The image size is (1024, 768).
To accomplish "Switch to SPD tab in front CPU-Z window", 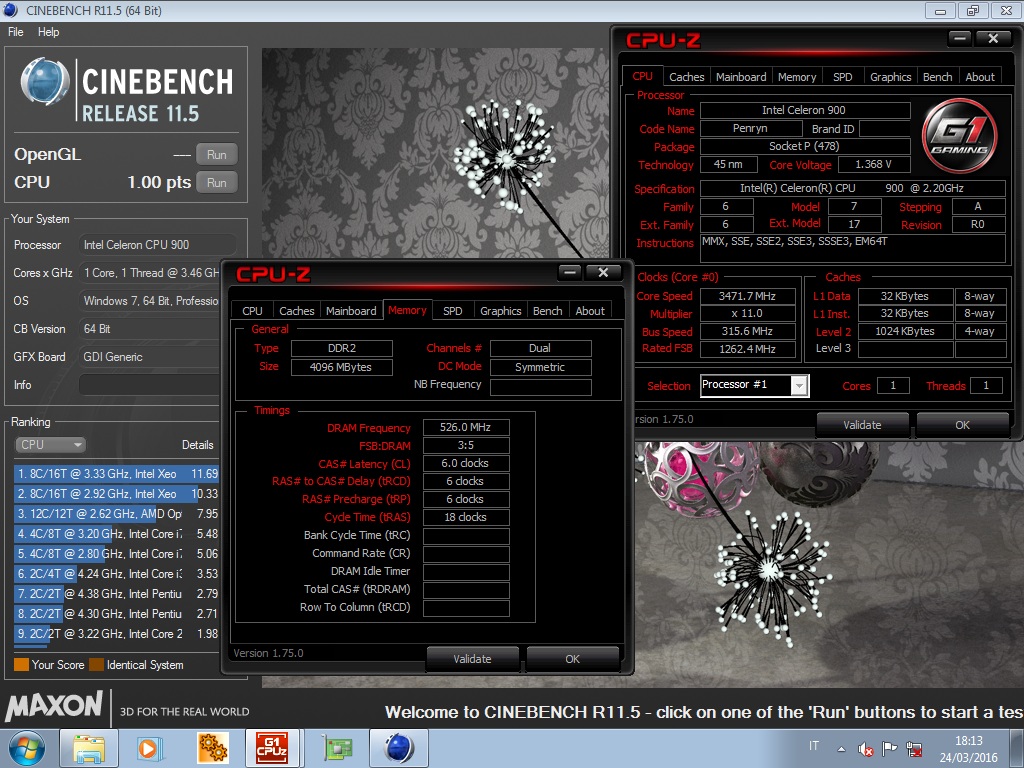I will (x=453, y=311).
